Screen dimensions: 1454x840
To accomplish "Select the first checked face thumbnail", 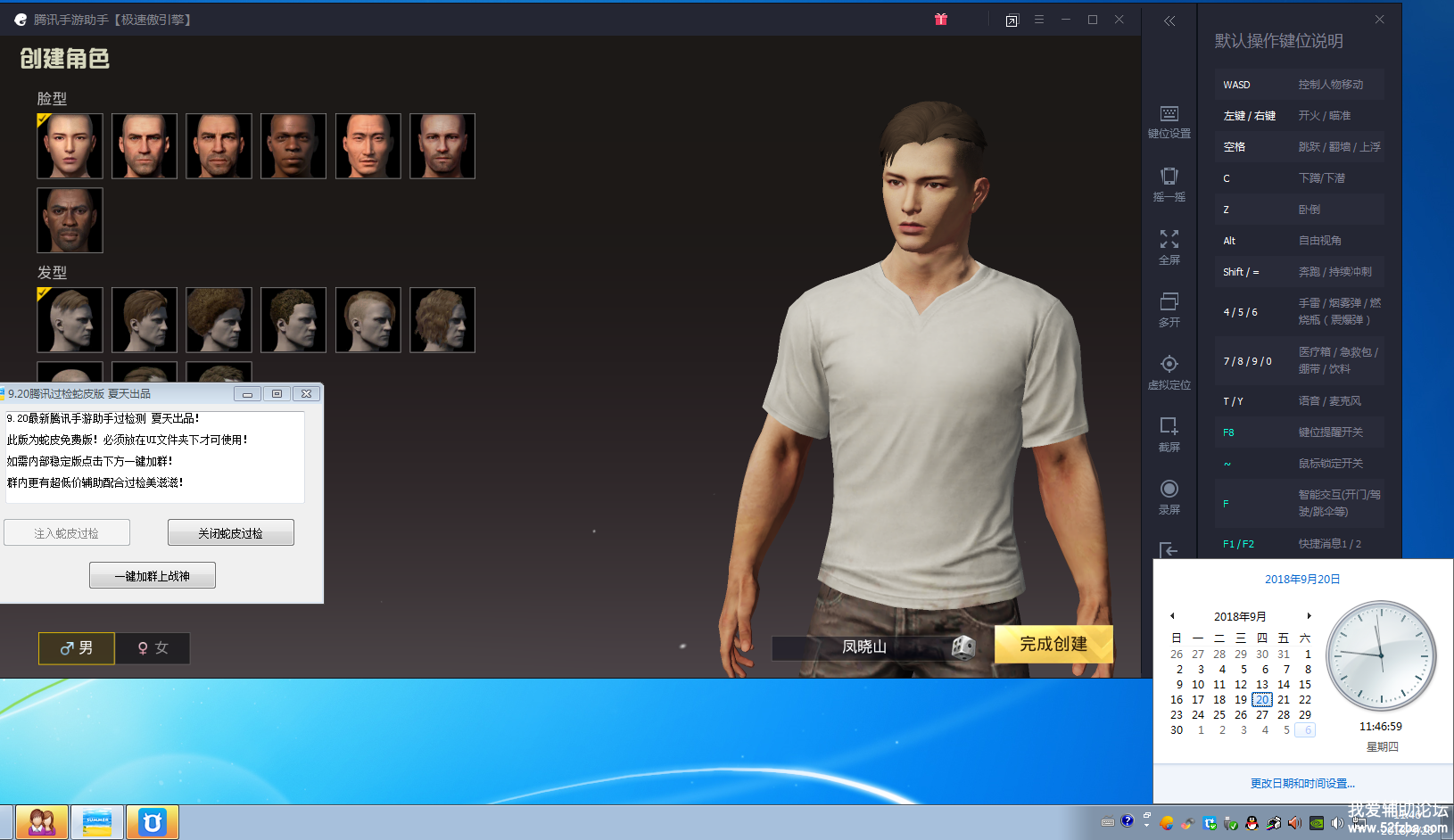I will pyautogui.click(x=70, y=146).
